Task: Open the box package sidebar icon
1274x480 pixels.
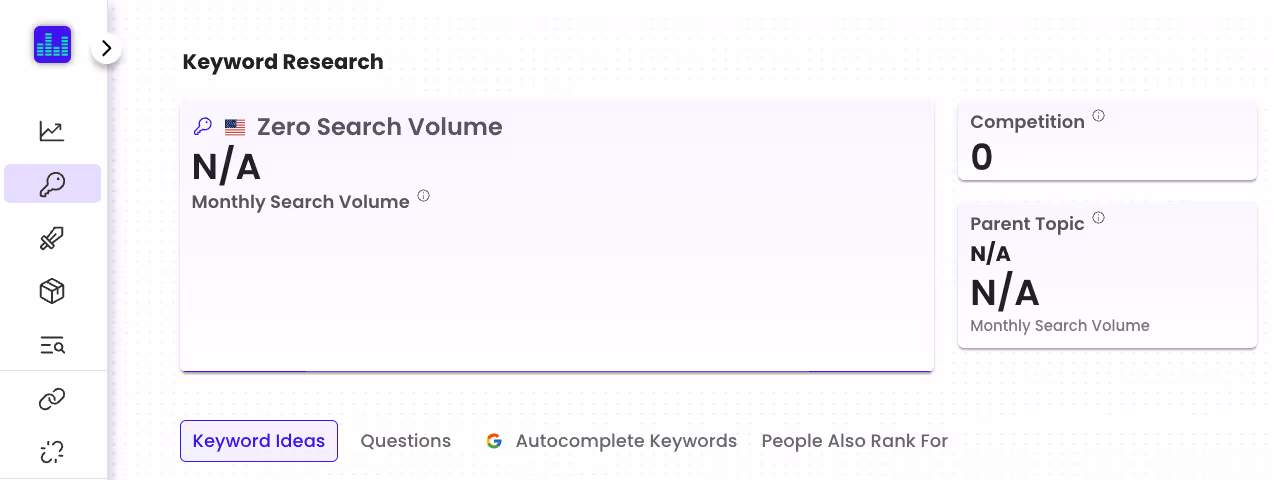Action: [52, 291]
